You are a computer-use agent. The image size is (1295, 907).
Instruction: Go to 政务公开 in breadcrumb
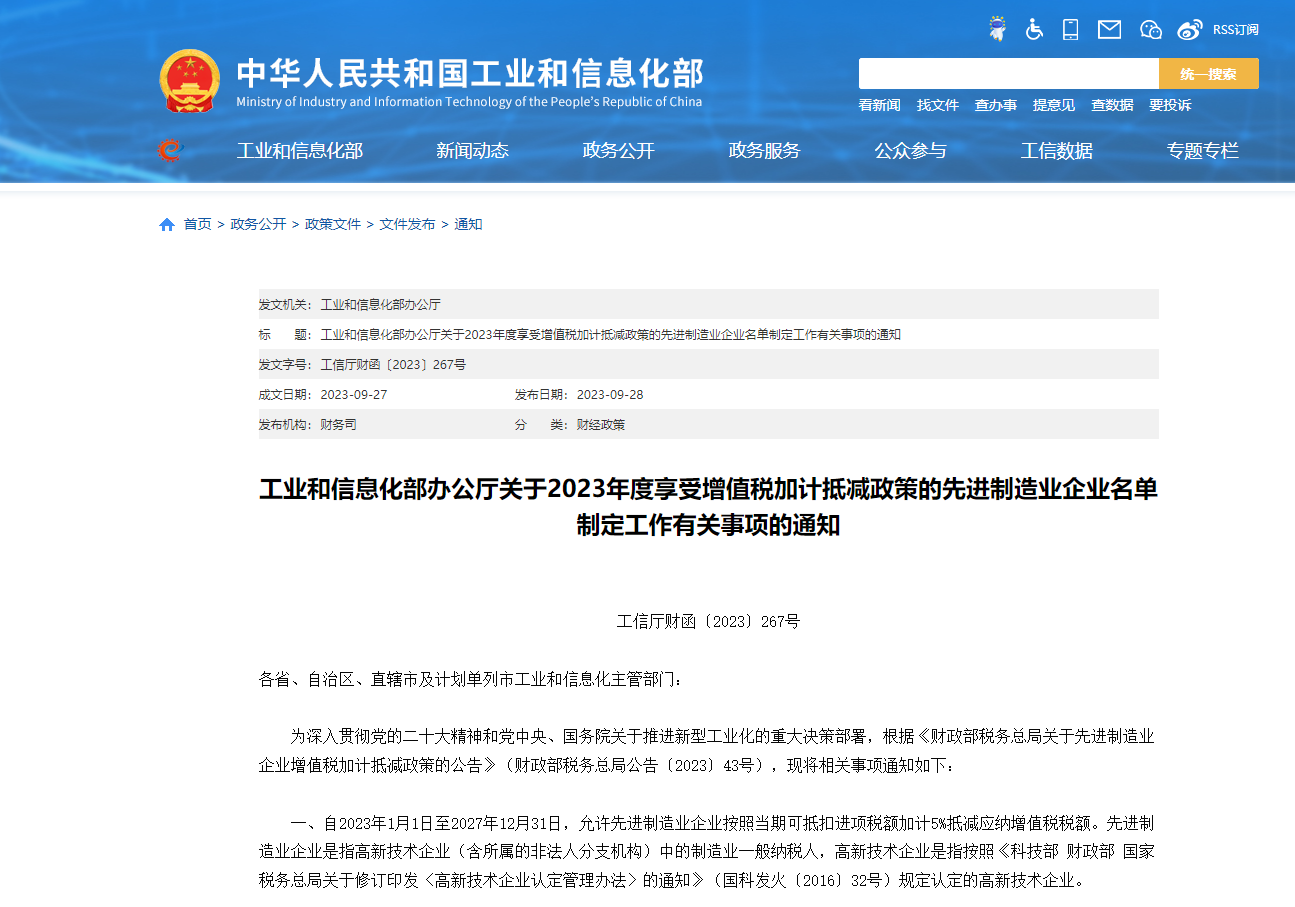point(258,224)
